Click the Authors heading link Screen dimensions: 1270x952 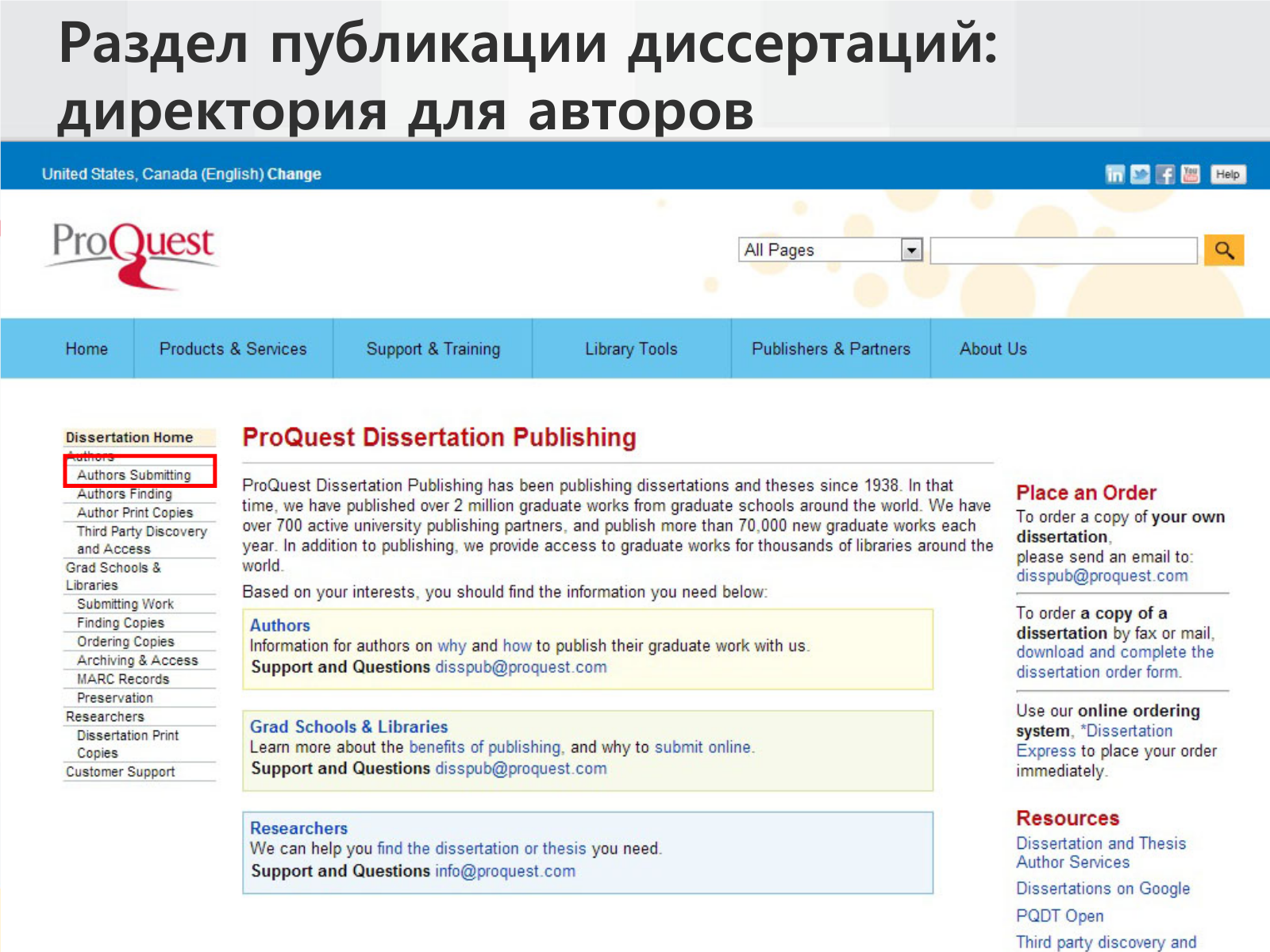tap(280, 625)
